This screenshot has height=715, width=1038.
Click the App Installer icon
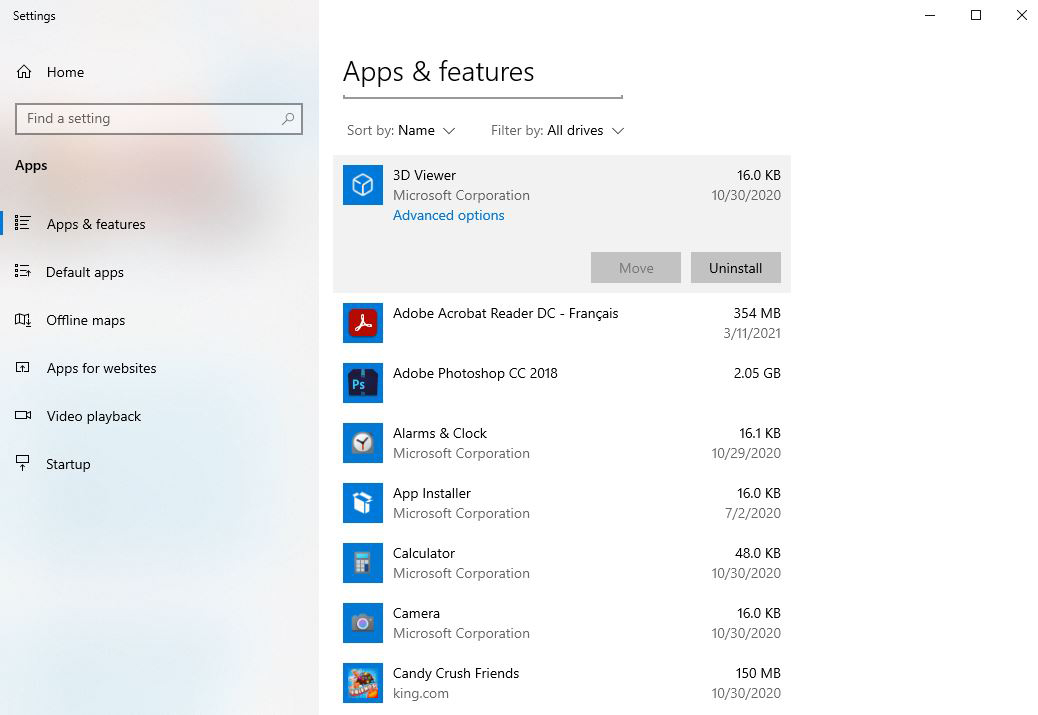click(363, 503)
